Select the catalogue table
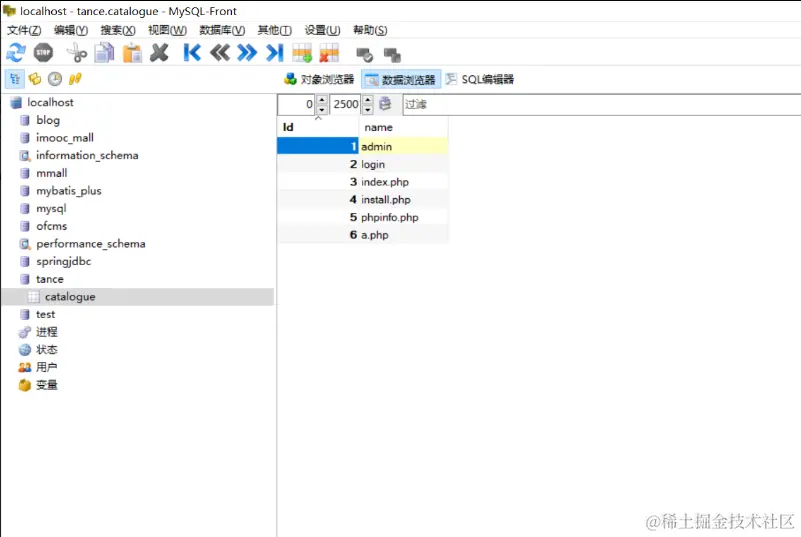This screenshot has width=801, height=537. point(70,297)
